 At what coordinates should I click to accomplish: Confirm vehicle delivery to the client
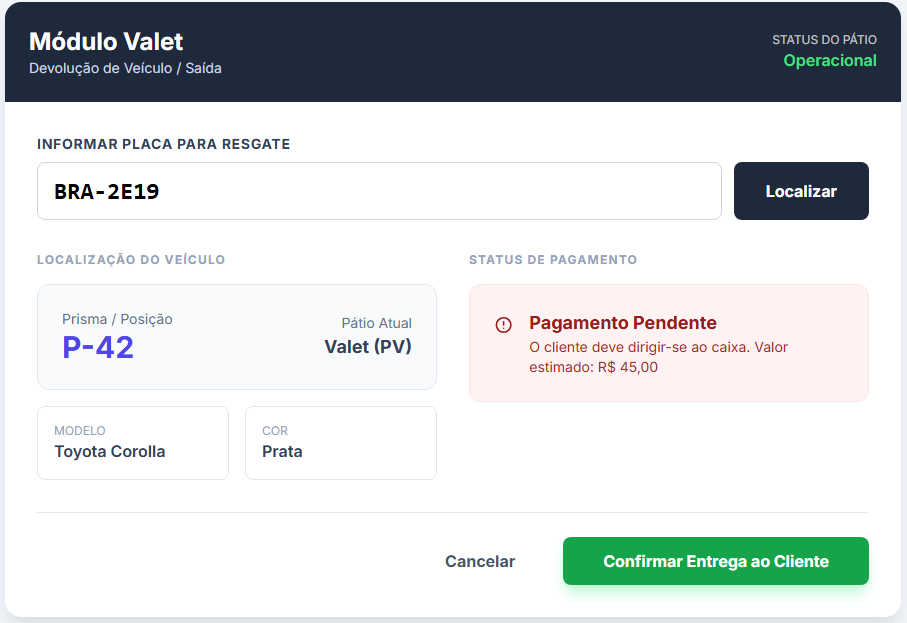(x=715, y=561)
